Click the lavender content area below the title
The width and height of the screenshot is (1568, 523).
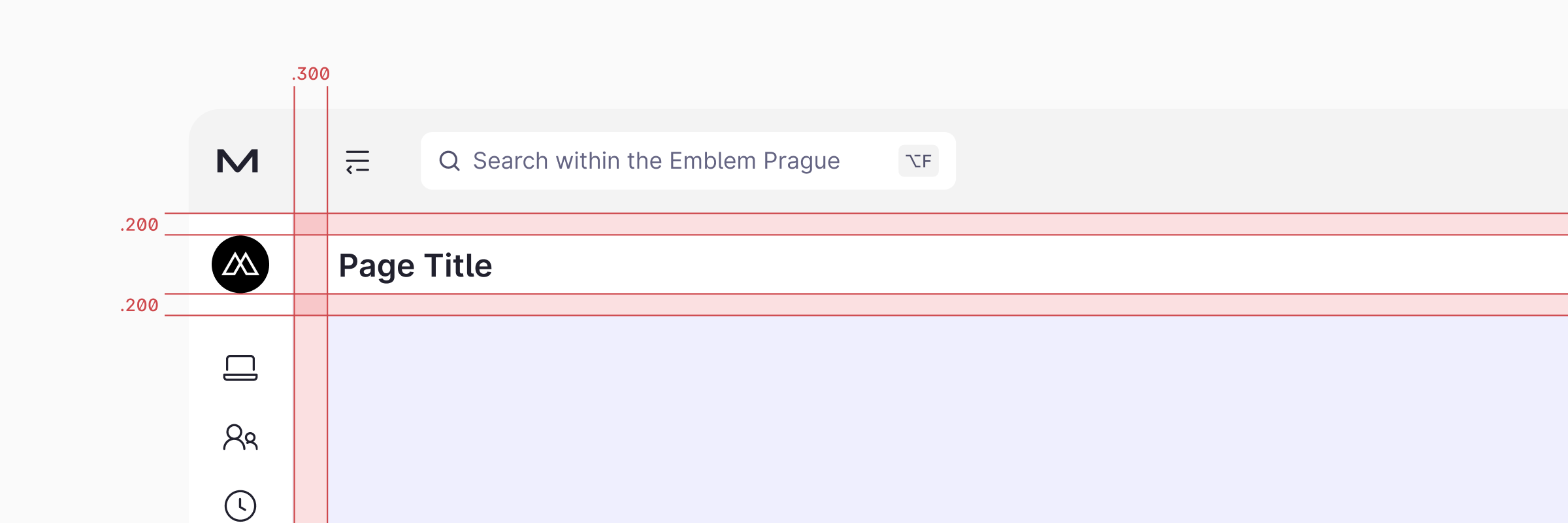tap(915, 418)
